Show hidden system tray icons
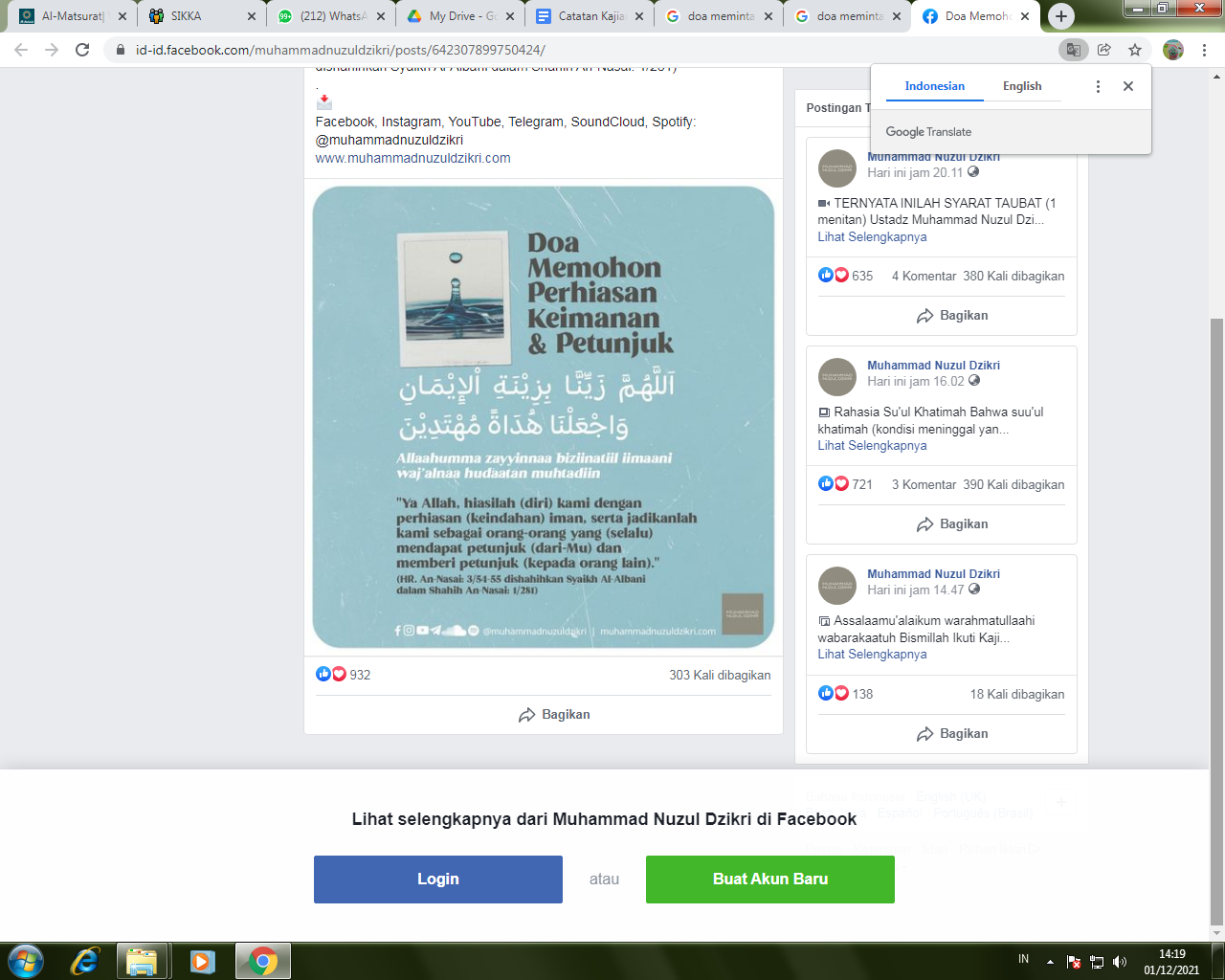Screen dimensions: 1225x980 (1050, 962)
